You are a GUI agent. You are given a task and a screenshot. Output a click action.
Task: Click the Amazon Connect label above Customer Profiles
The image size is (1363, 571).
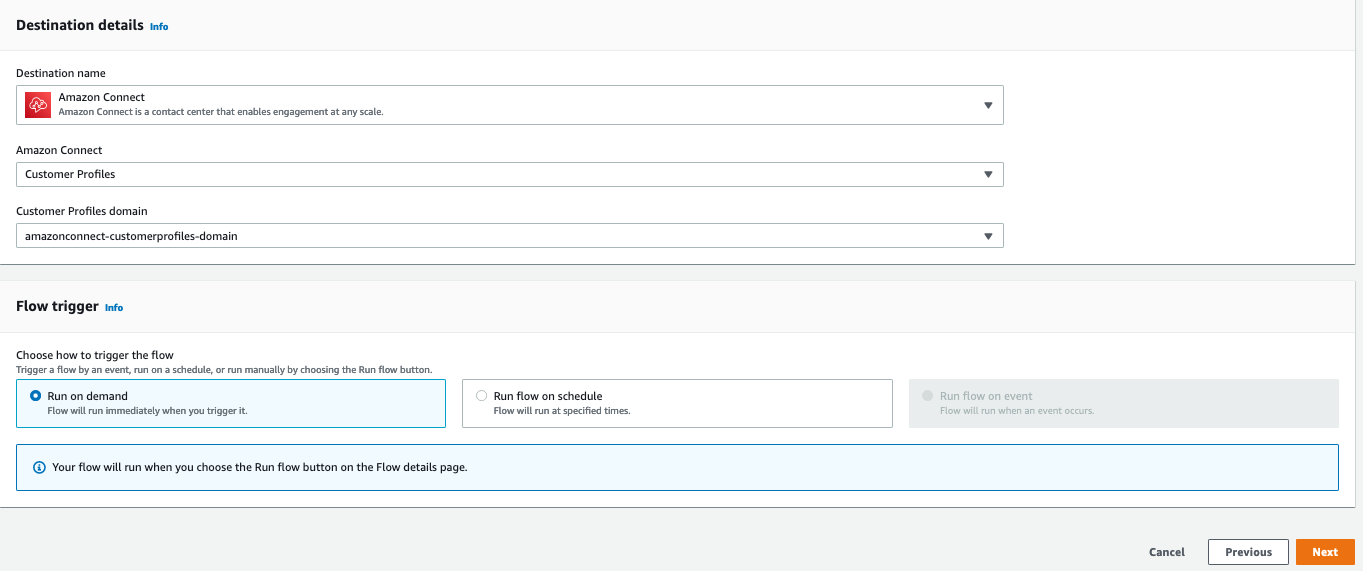pyautogui.click(x=59, y=150)
